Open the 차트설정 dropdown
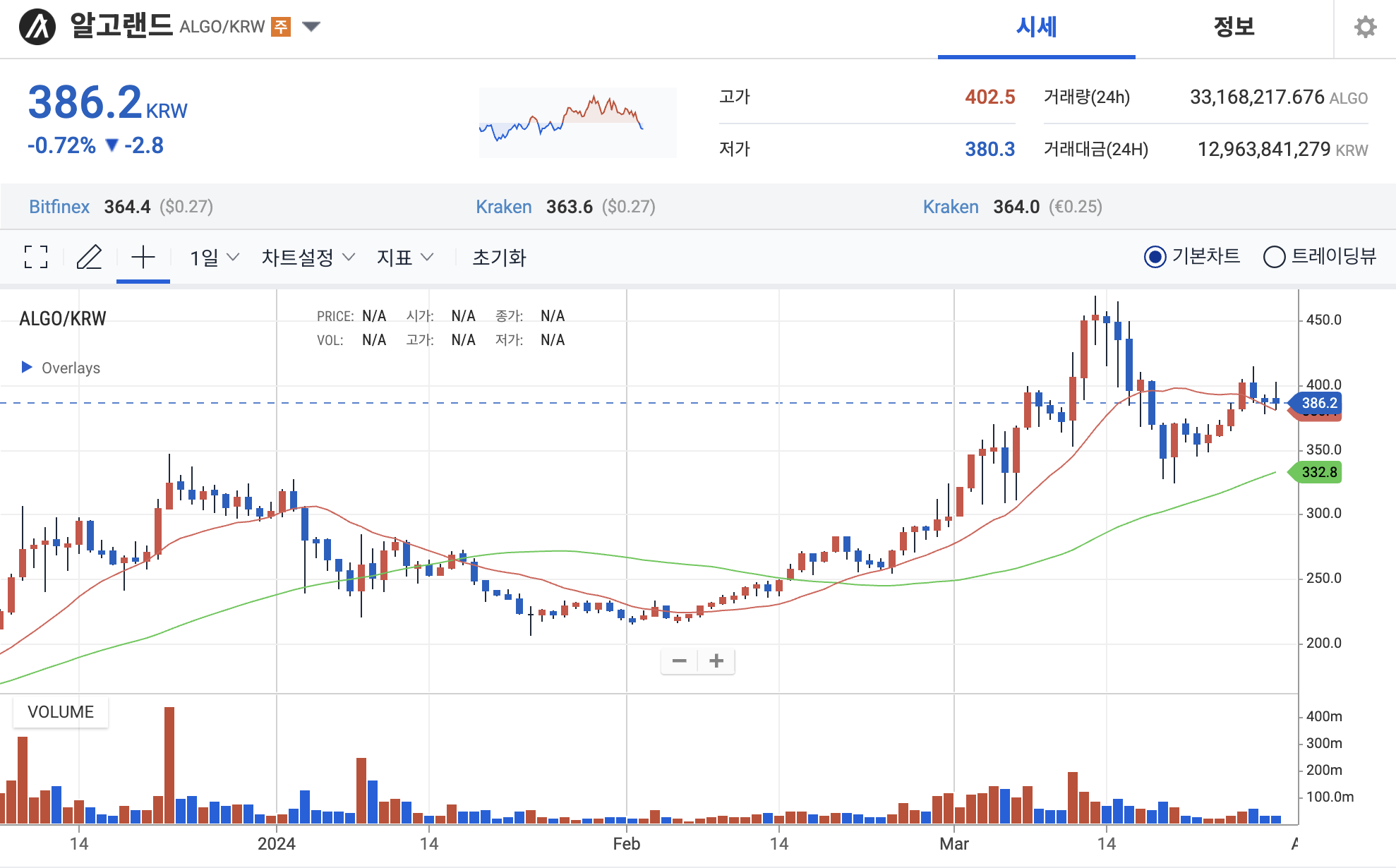The image size is (1396, 868). point(308,258)
